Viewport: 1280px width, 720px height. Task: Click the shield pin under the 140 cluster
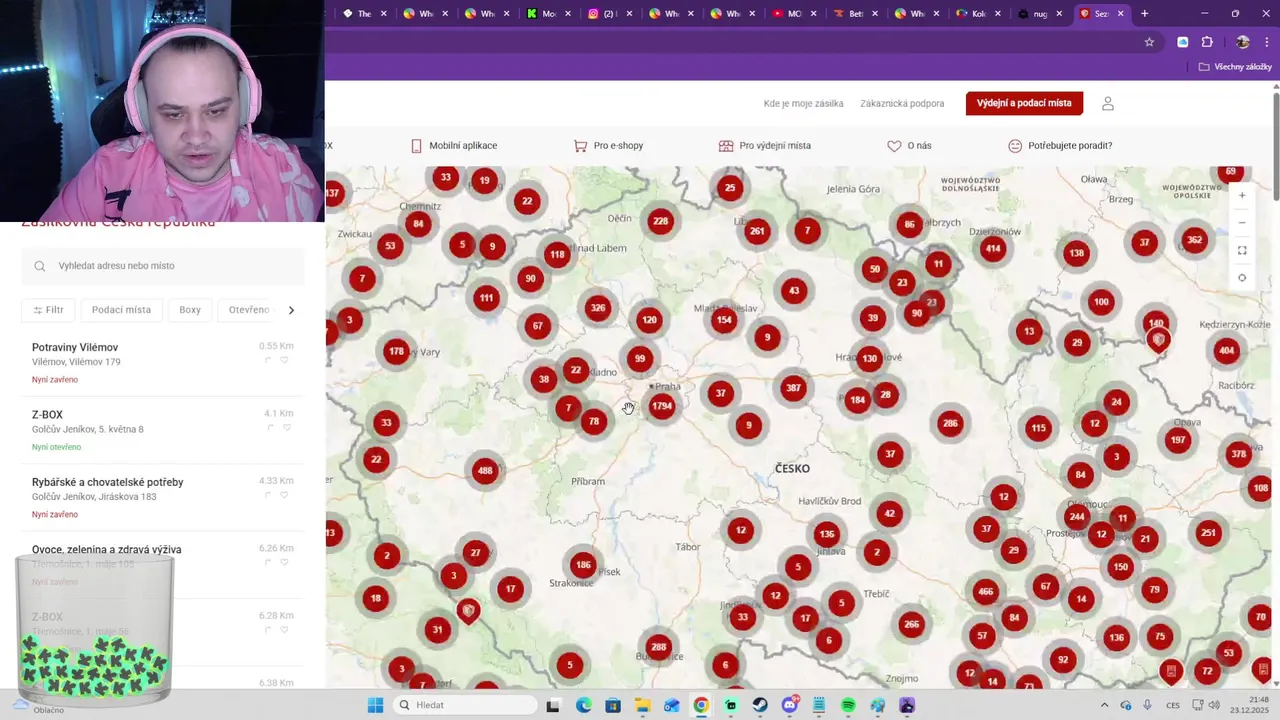click(1158, 341)
